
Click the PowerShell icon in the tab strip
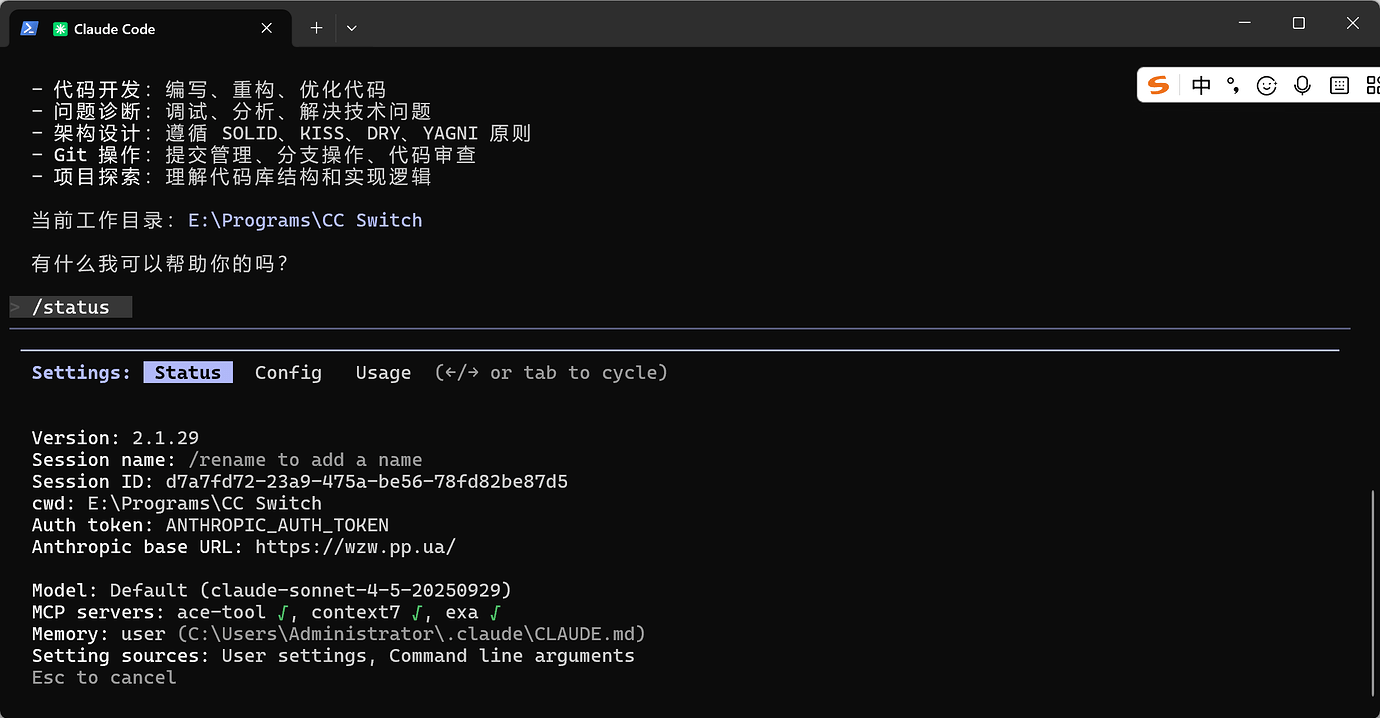coord(29,28)
